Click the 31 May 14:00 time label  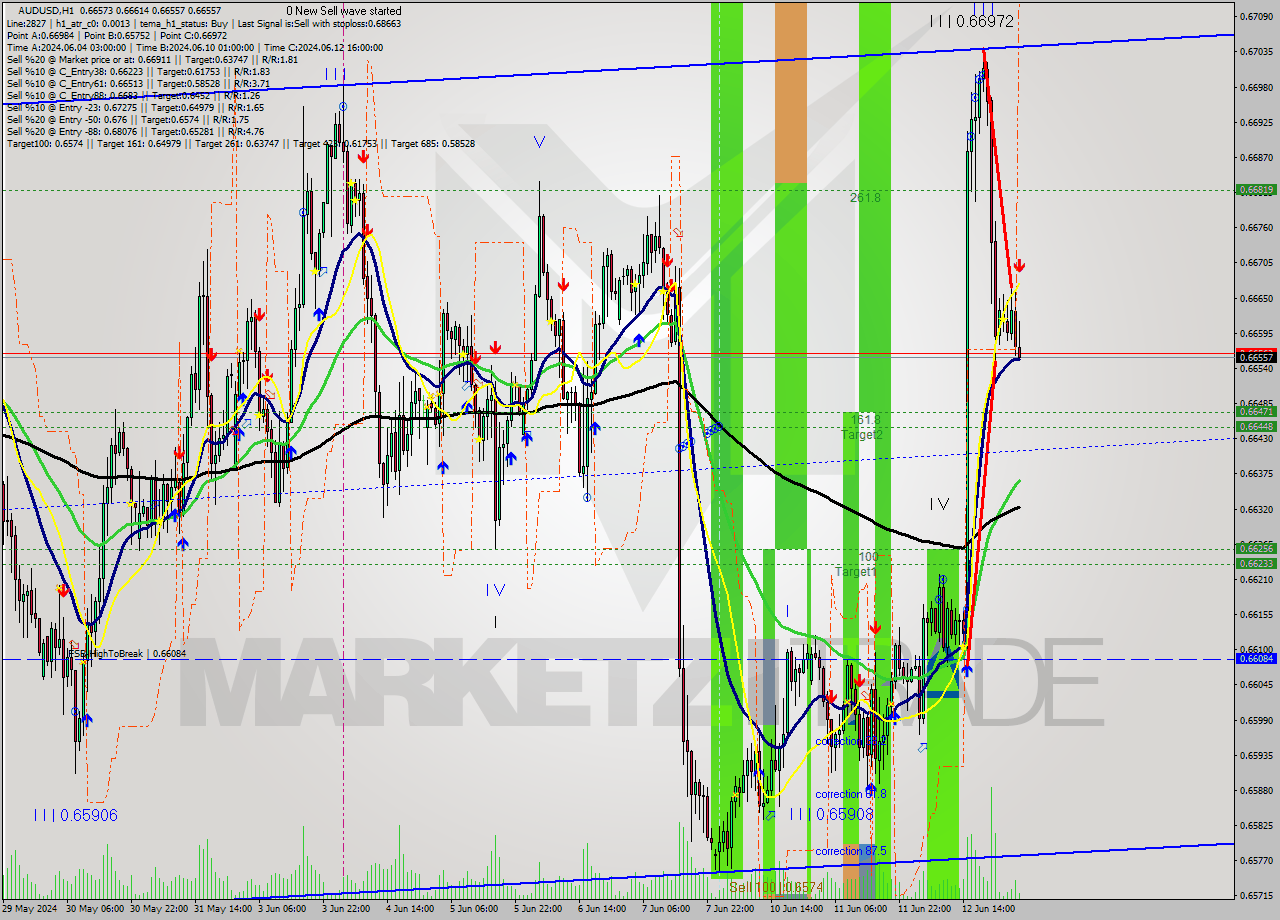tap(221, 909)
